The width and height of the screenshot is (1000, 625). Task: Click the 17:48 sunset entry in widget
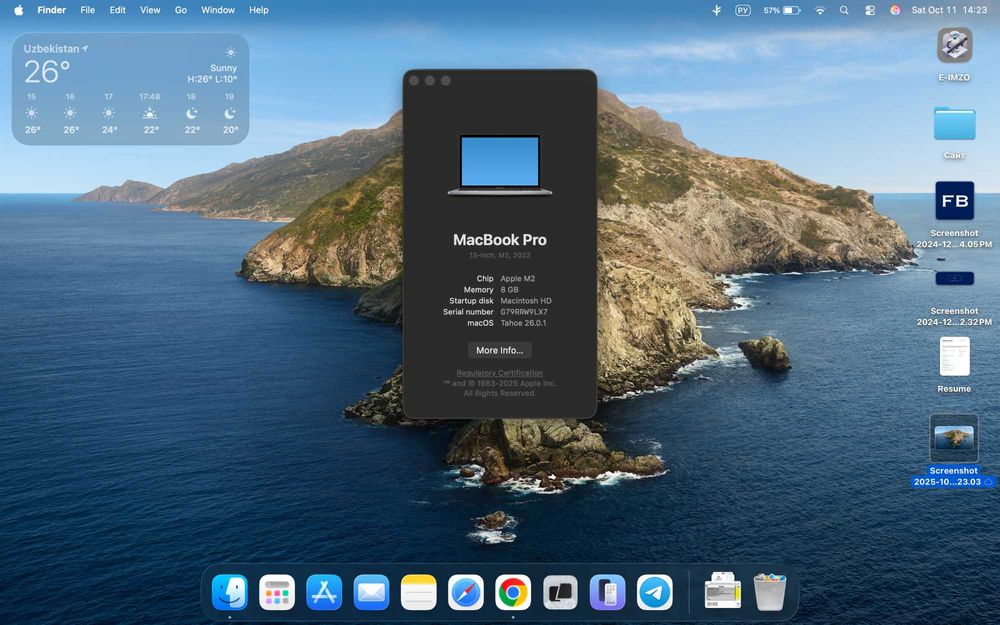click(x=150, y=113)
